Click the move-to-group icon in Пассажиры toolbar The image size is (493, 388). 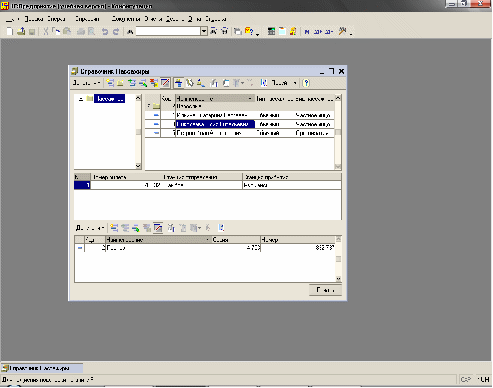(x=190, y=83)
